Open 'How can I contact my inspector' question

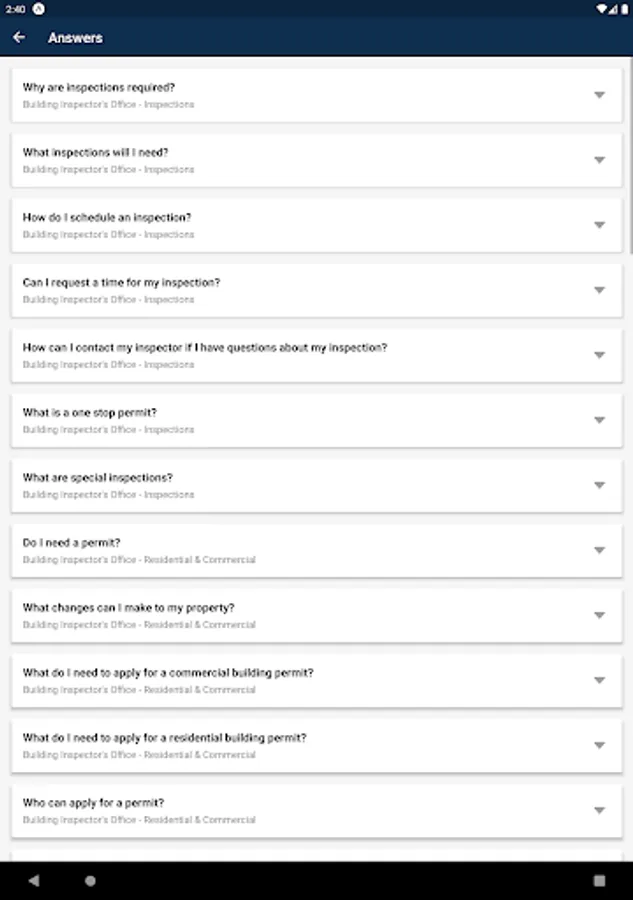point(205,348)
